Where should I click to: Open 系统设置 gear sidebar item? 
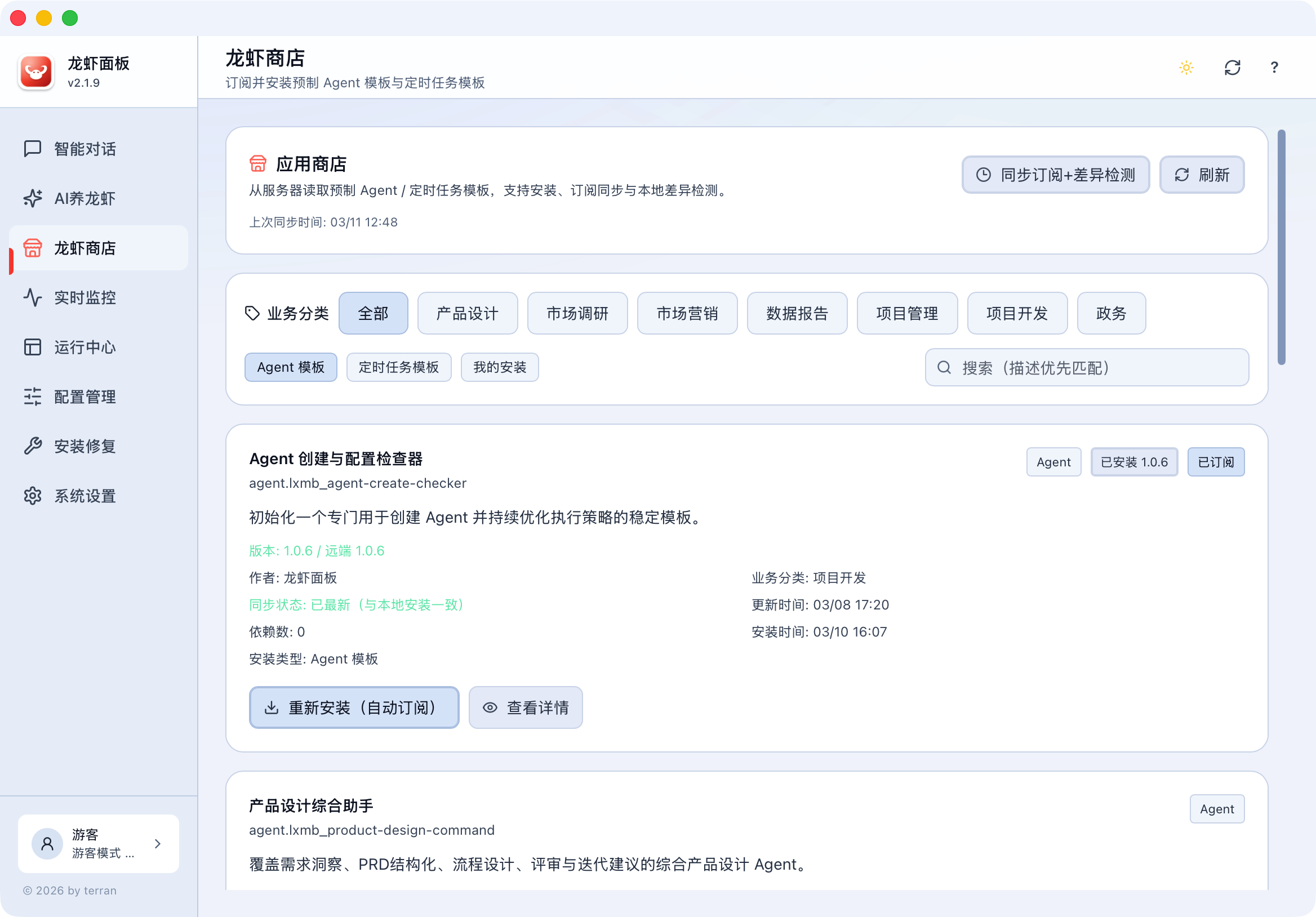tap(85, 496)
